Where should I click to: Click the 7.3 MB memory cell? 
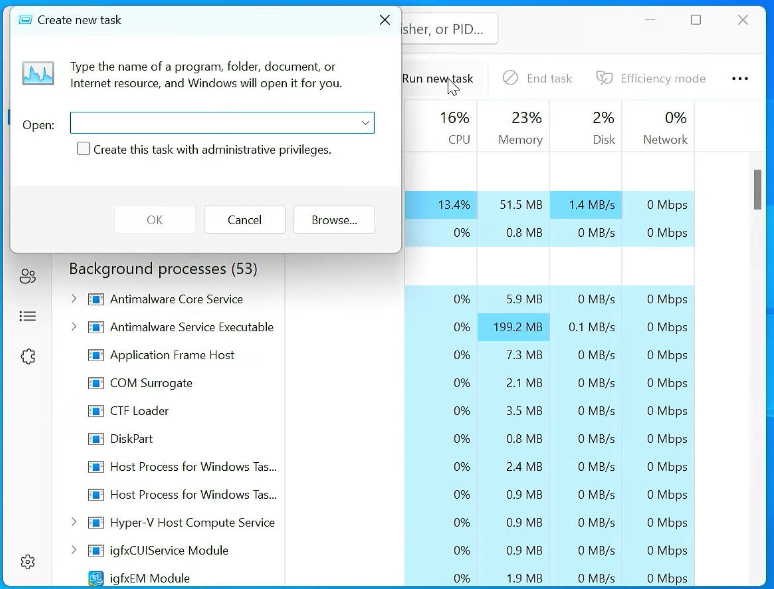(513, 355)
